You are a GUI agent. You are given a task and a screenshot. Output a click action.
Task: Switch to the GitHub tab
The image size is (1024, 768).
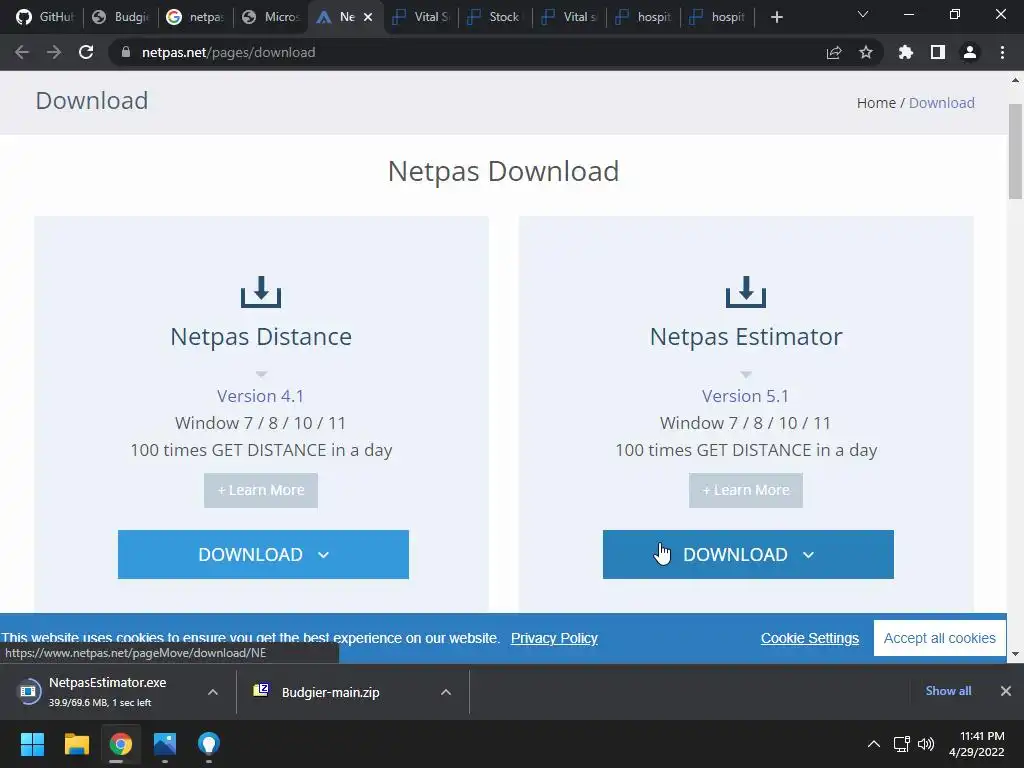pos(44,17)
